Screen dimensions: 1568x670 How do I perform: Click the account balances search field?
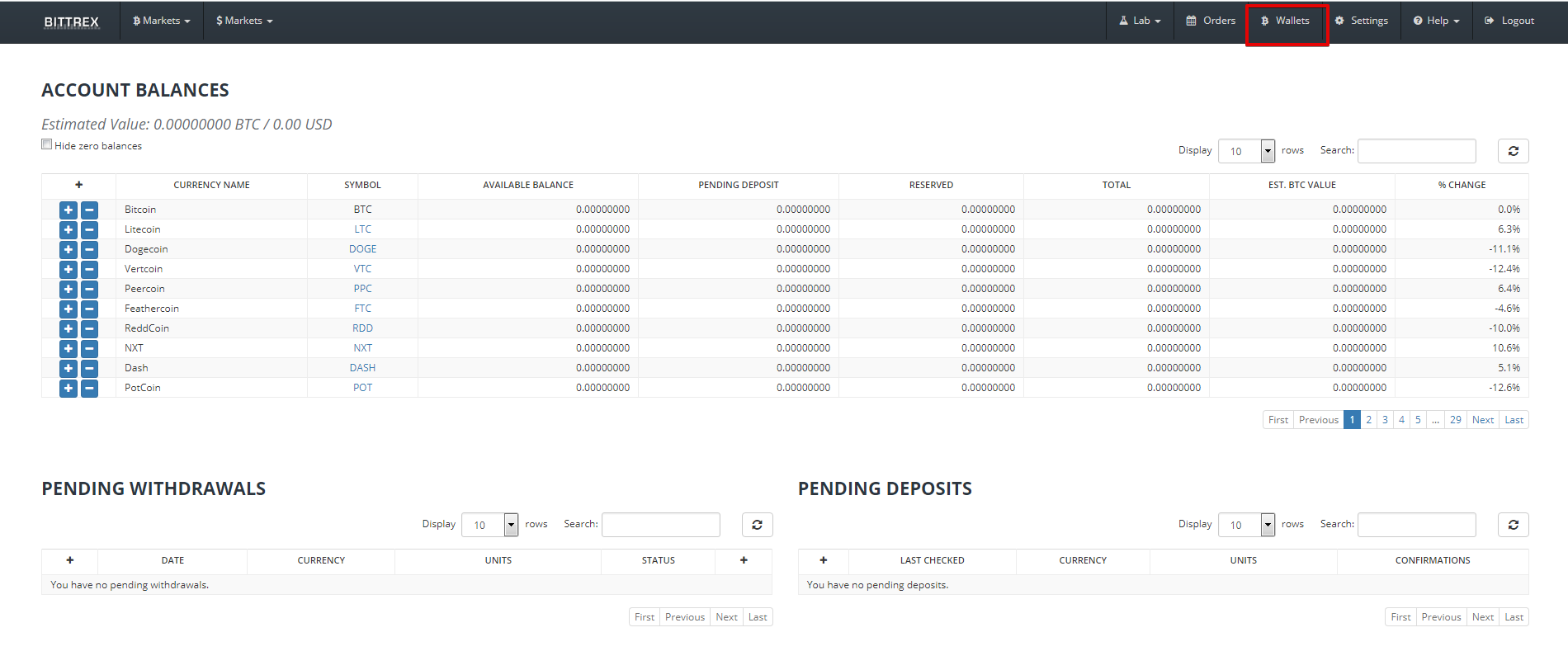(1416, 151)
